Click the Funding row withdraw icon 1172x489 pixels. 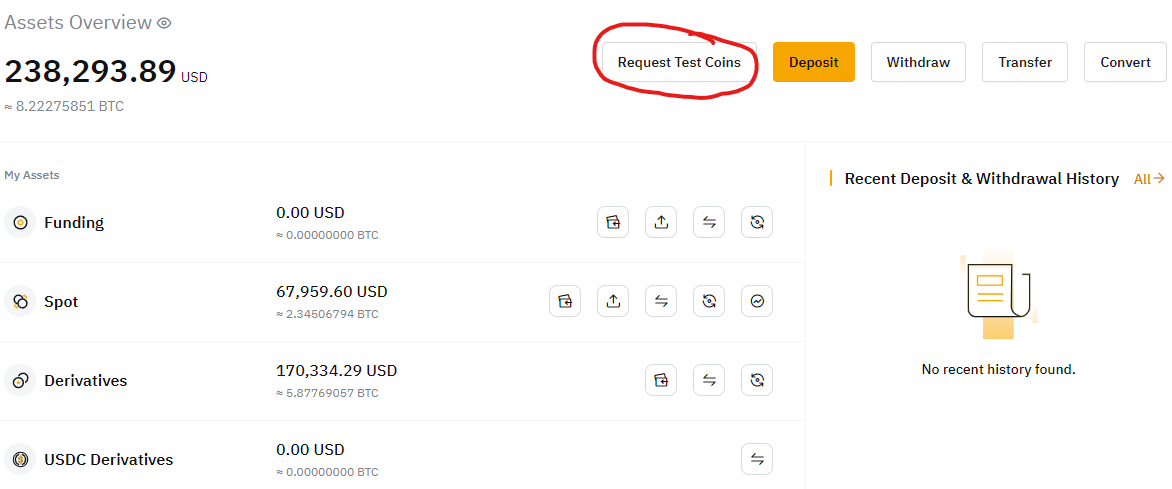[661, 222]
